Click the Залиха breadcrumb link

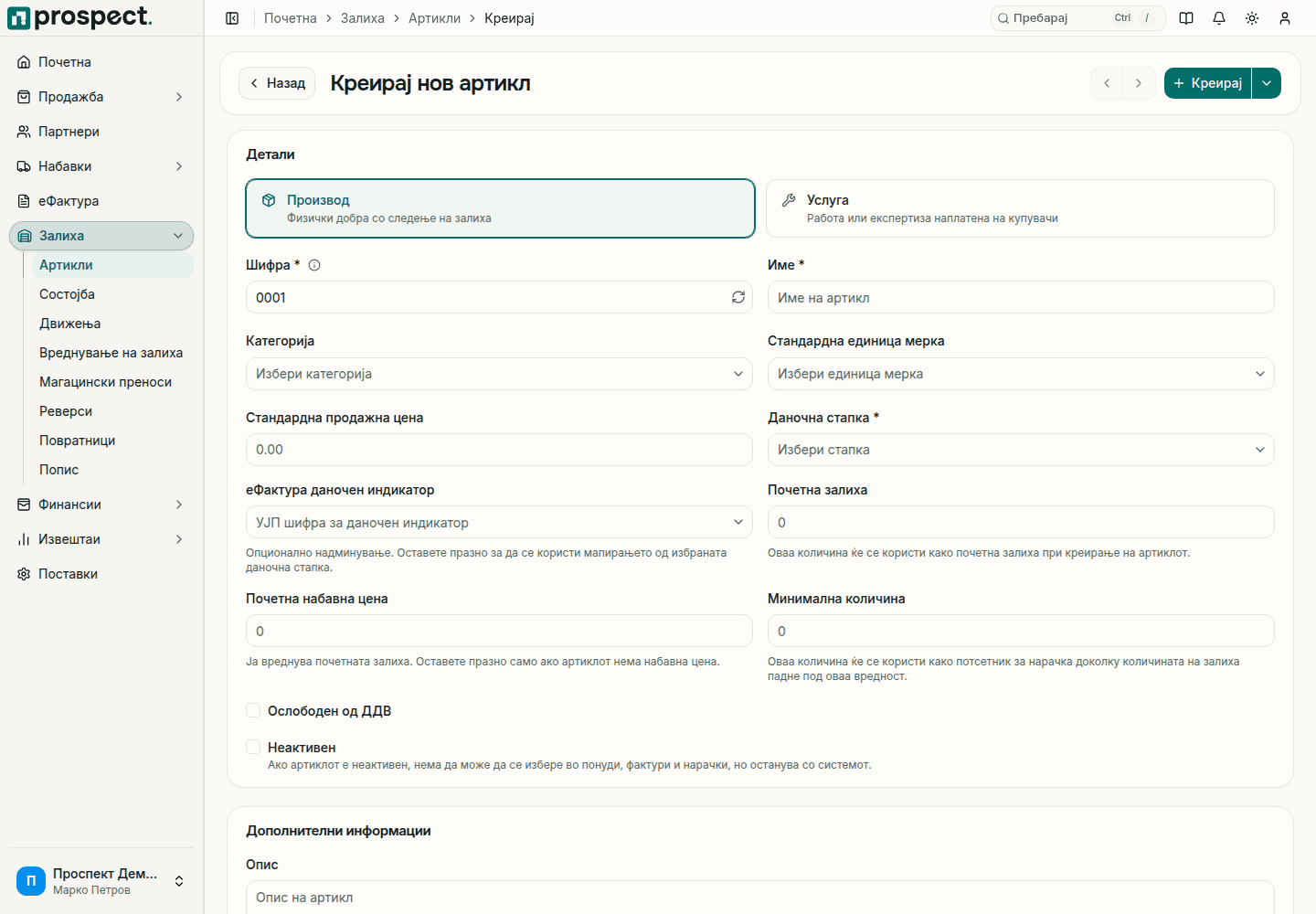click(x=363, y=18)
